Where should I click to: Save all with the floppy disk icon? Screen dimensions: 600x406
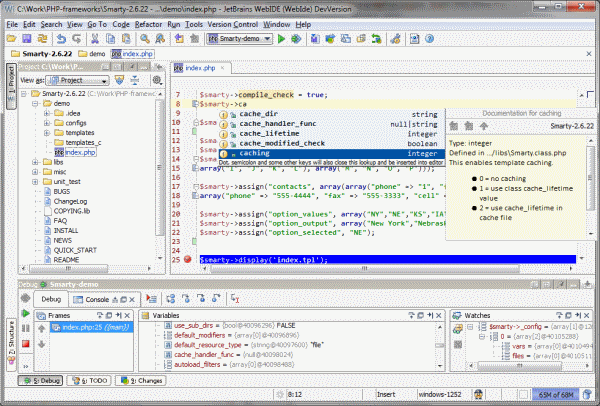[x=27, y=39]
